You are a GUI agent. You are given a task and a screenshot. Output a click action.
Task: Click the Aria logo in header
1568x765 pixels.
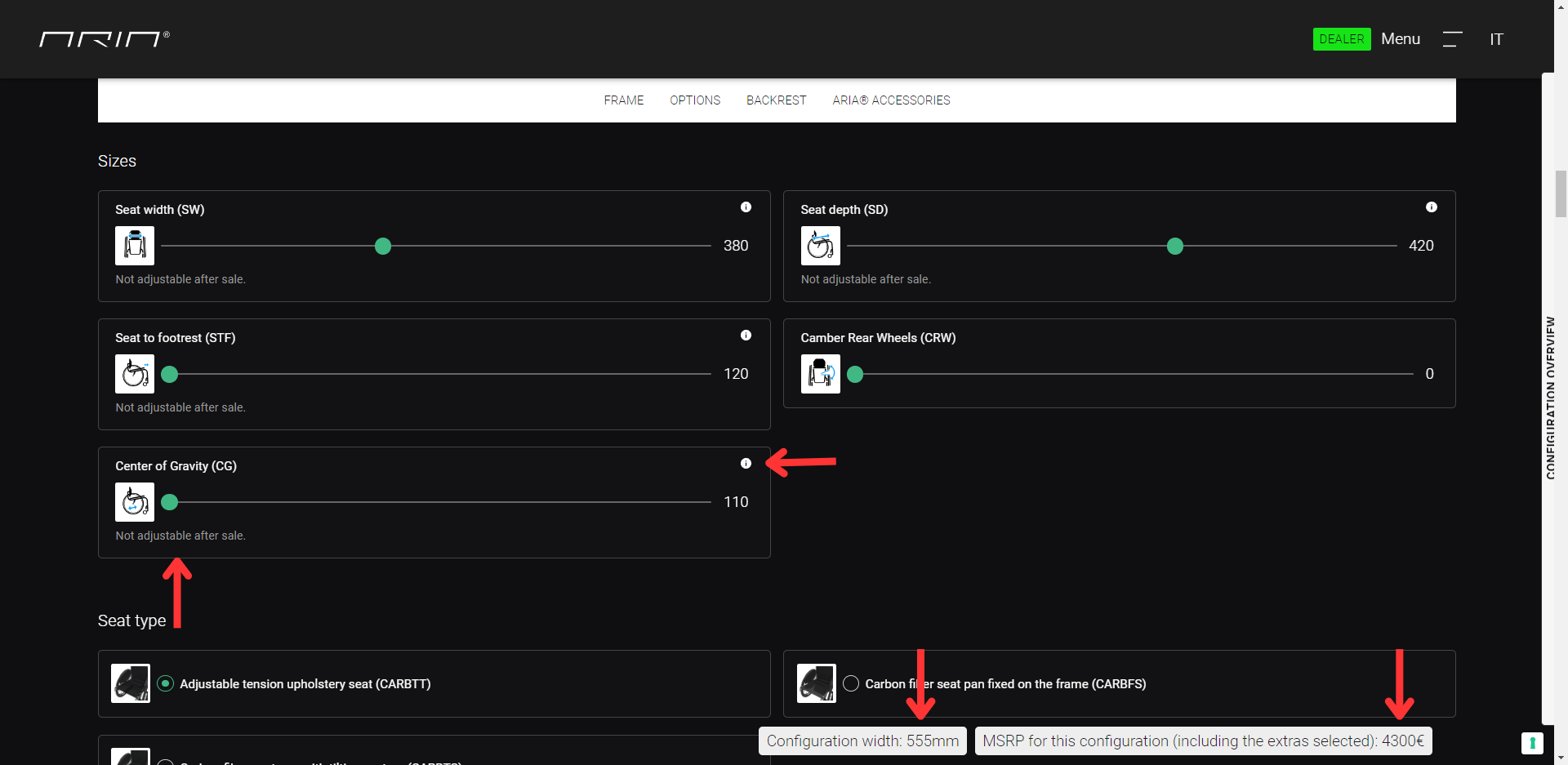(104, 39)
